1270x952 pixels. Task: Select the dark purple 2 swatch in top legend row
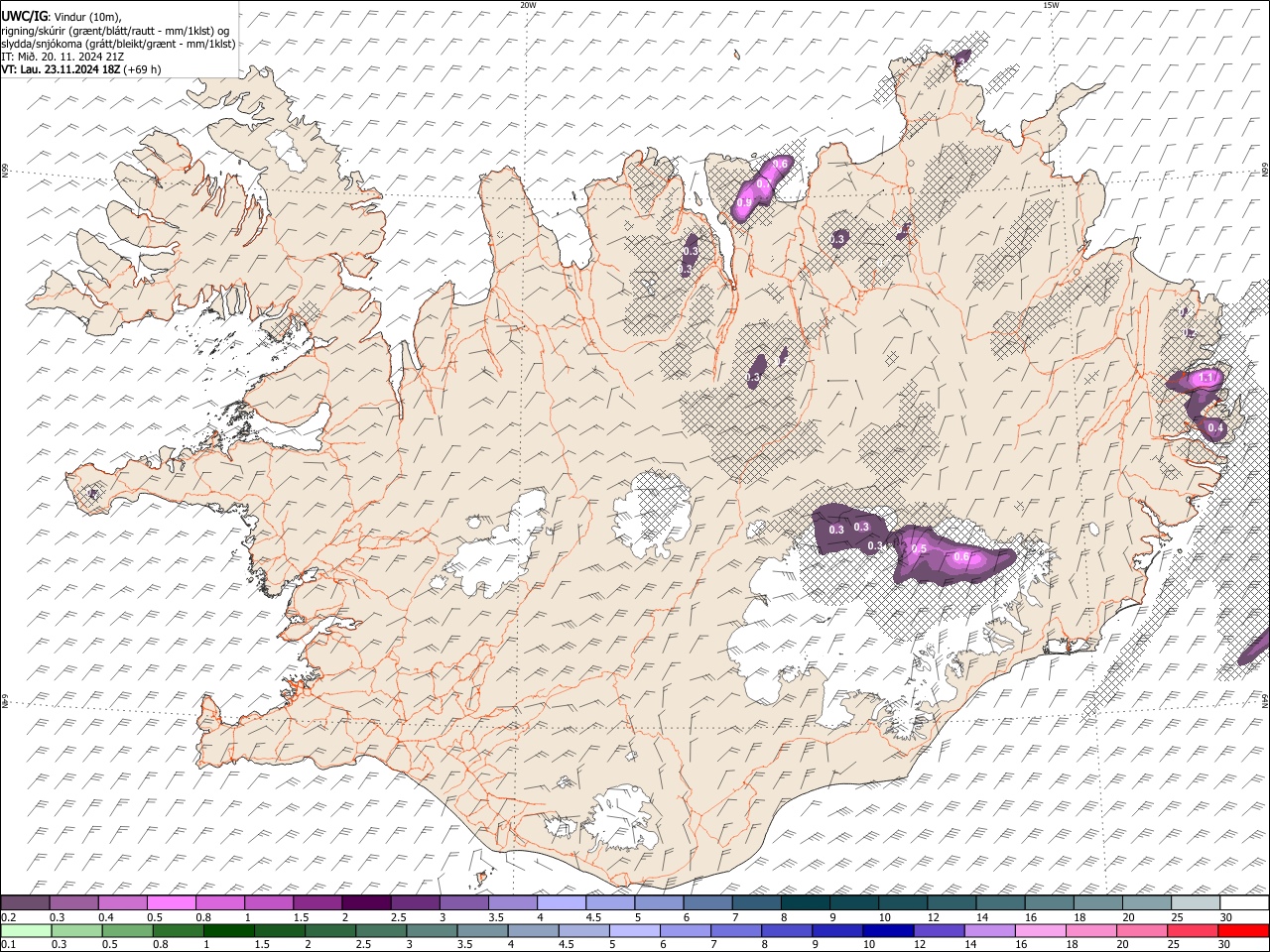(366, 902)
